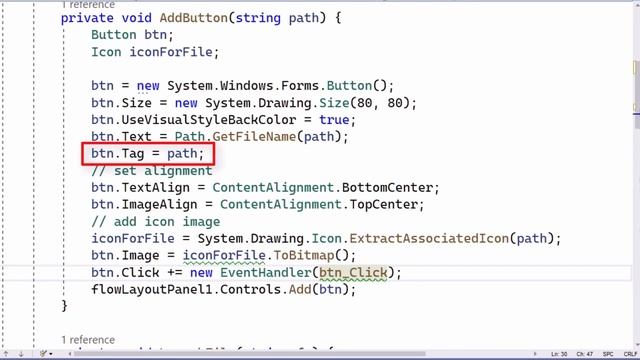This screenshot has width=640, height=360.
Task: Click 'new' keyword on btn assignment line
Action: tap(148, 86)
